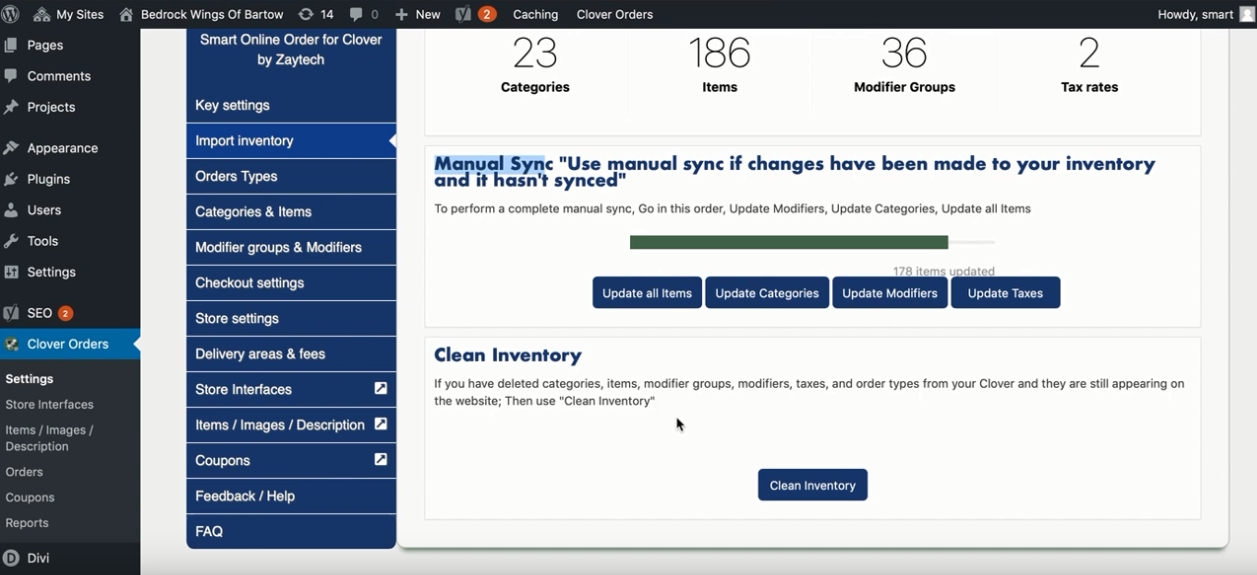Open Store Interfaces in plugin menu
Image resolution: width=1257 pixels, height=575 pixels.
[291, 389]
